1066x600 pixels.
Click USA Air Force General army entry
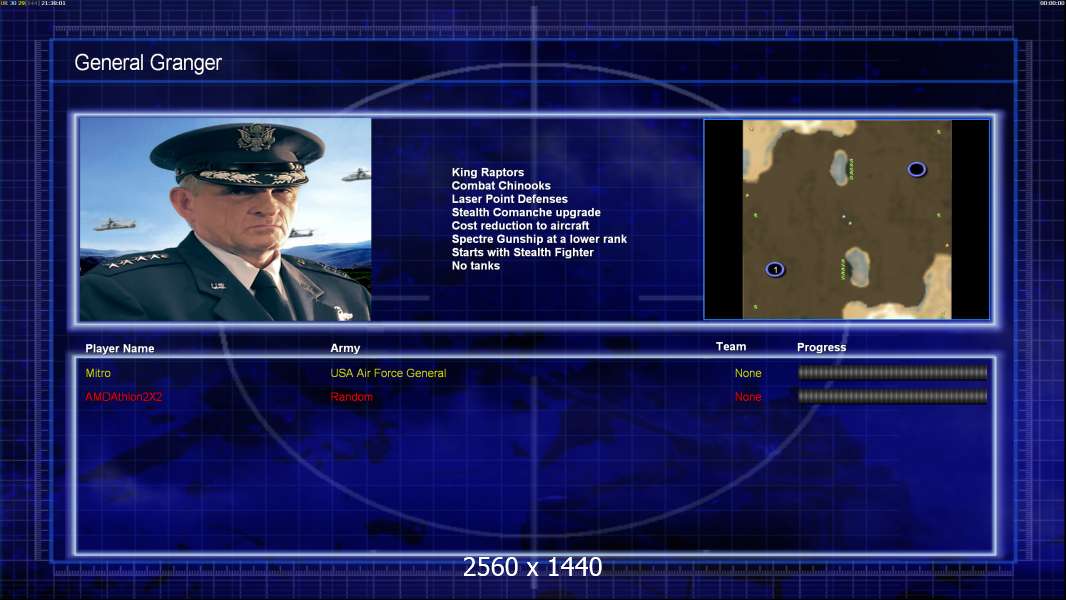[x=388, y=373]
